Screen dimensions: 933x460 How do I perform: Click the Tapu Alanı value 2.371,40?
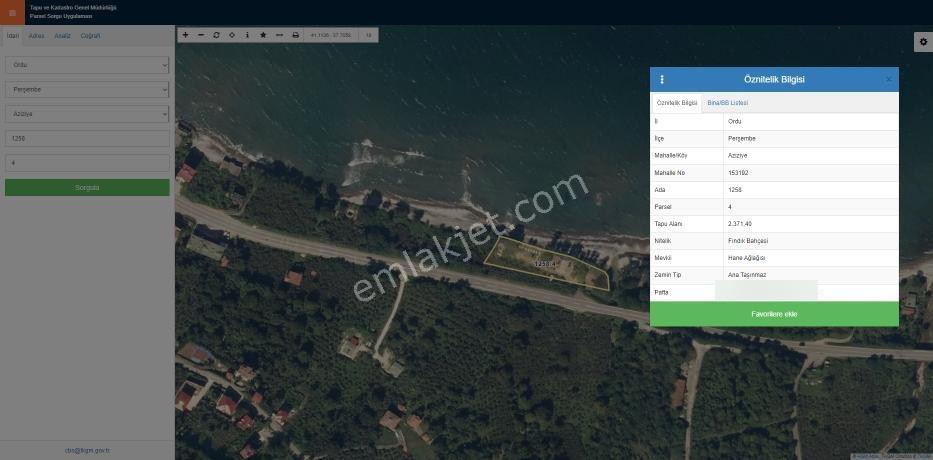(x=740, y=224)
